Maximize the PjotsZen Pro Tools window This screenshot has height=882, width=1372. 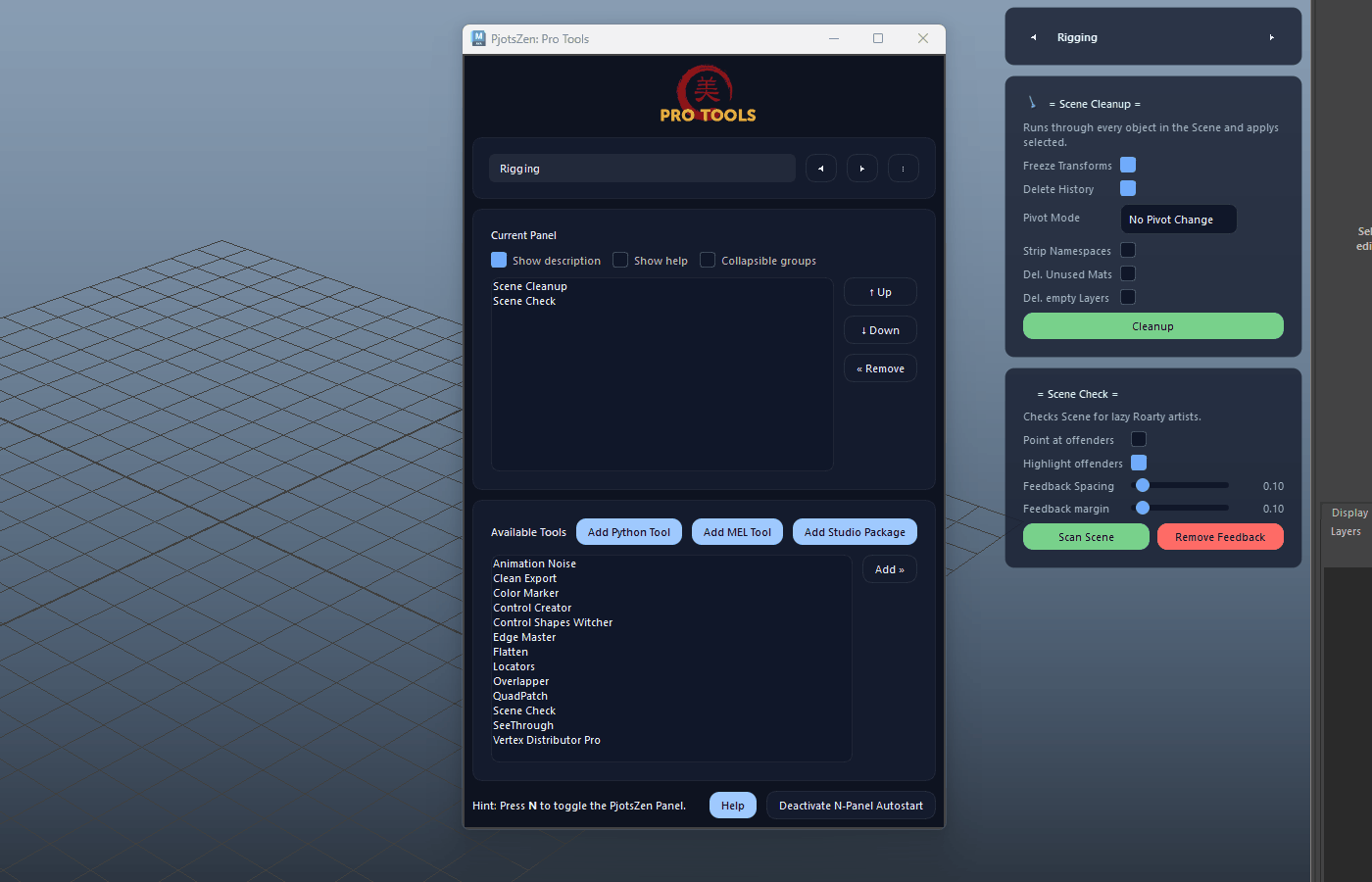(x=878, y=38)
